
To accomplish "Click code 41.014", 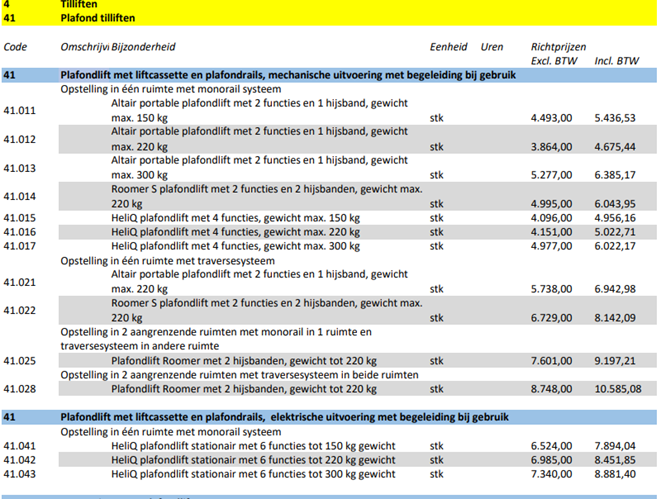I will point(19,196).
